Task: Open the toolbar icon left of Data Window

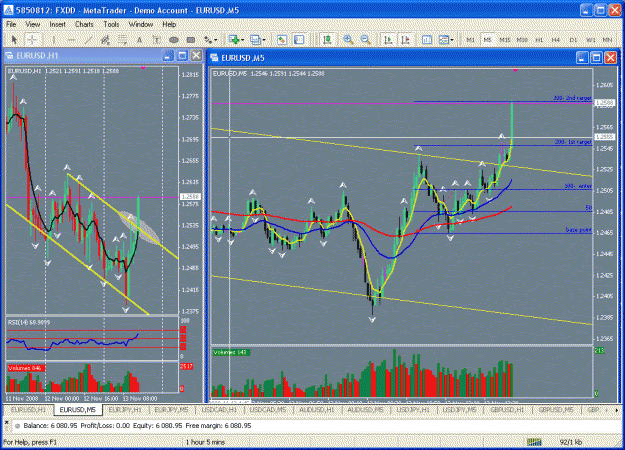Action: 282,39
